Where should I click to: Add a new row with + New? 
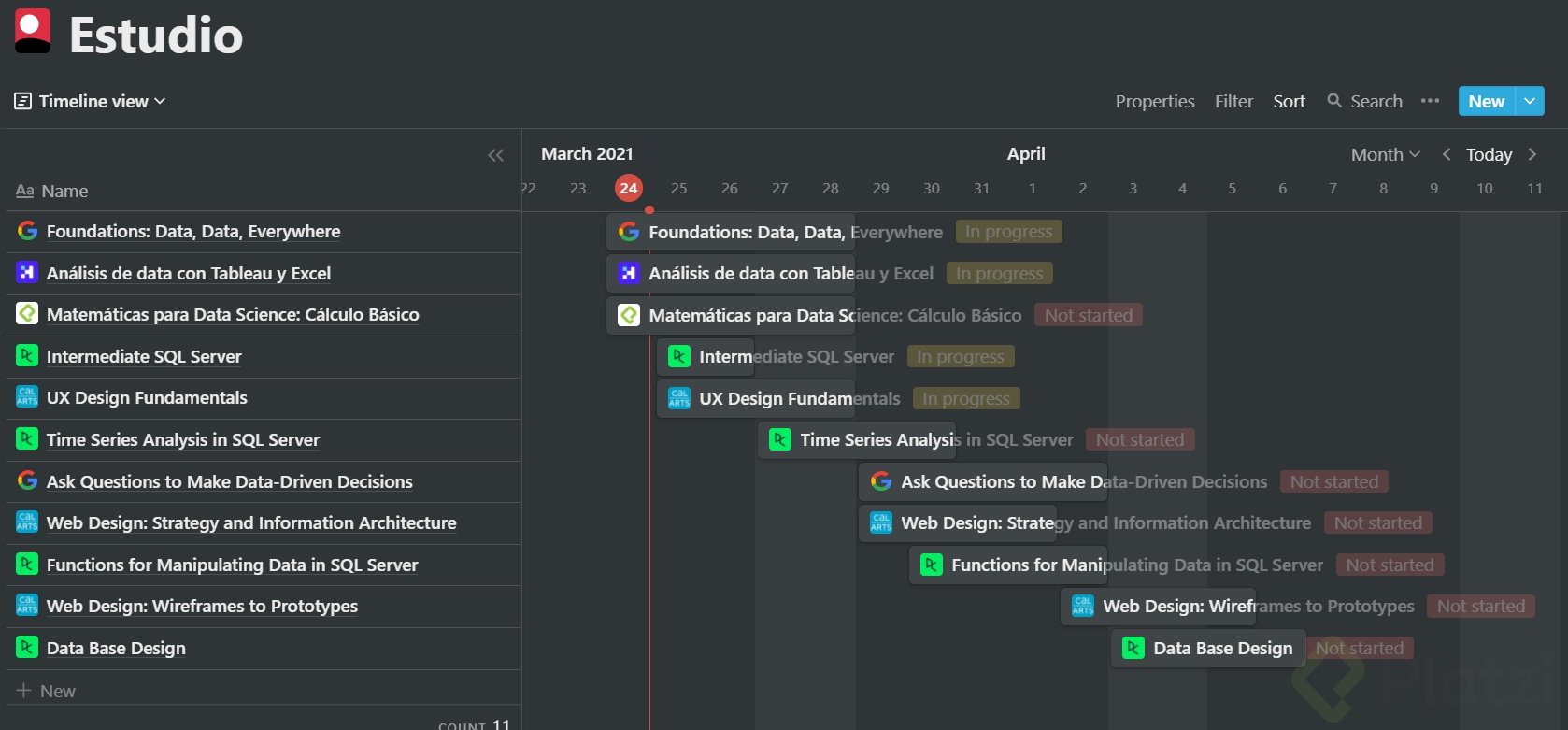47,691
